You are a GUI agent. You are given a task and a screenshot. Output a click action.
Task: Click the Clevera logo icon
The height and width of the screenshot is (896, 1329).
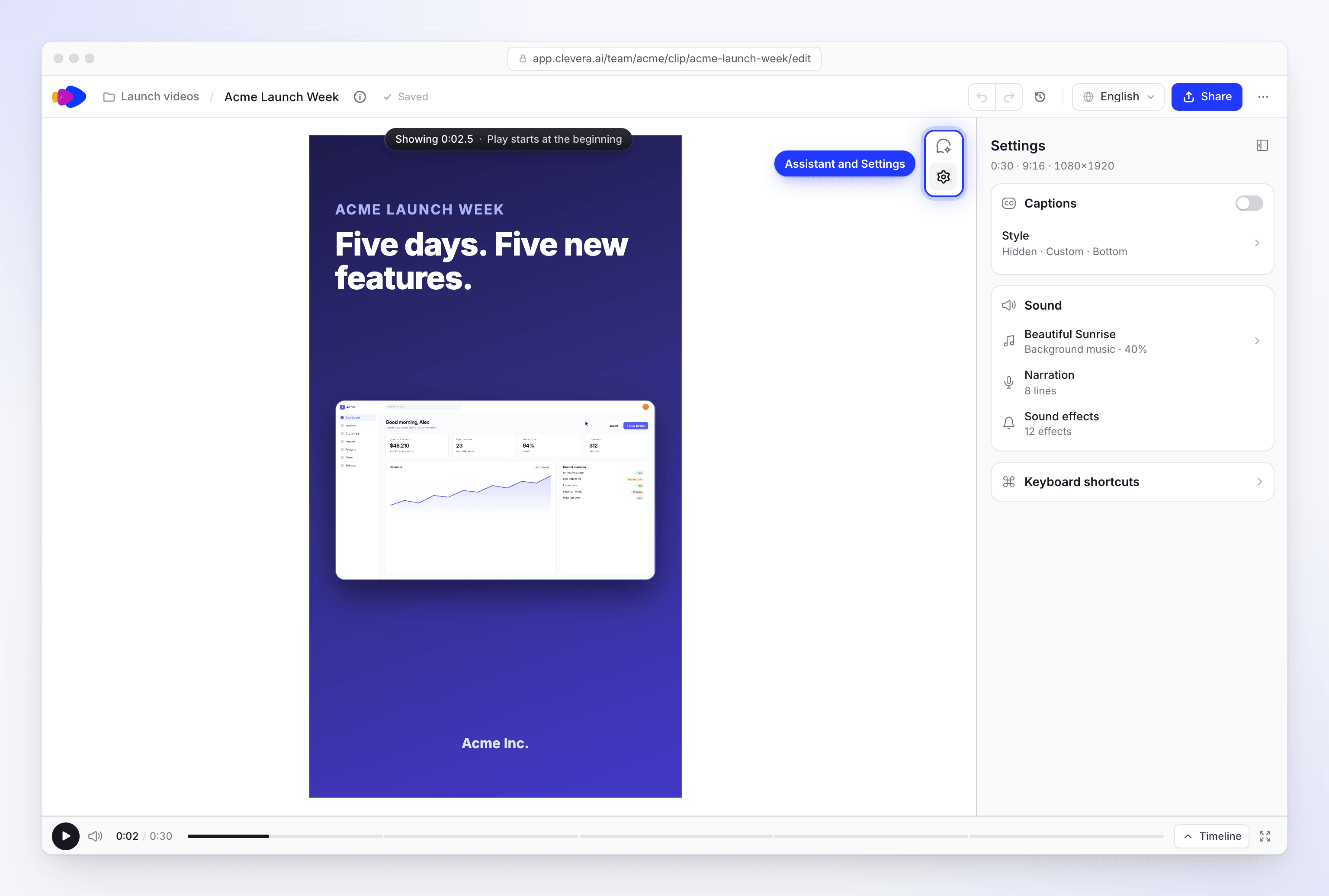69,96
